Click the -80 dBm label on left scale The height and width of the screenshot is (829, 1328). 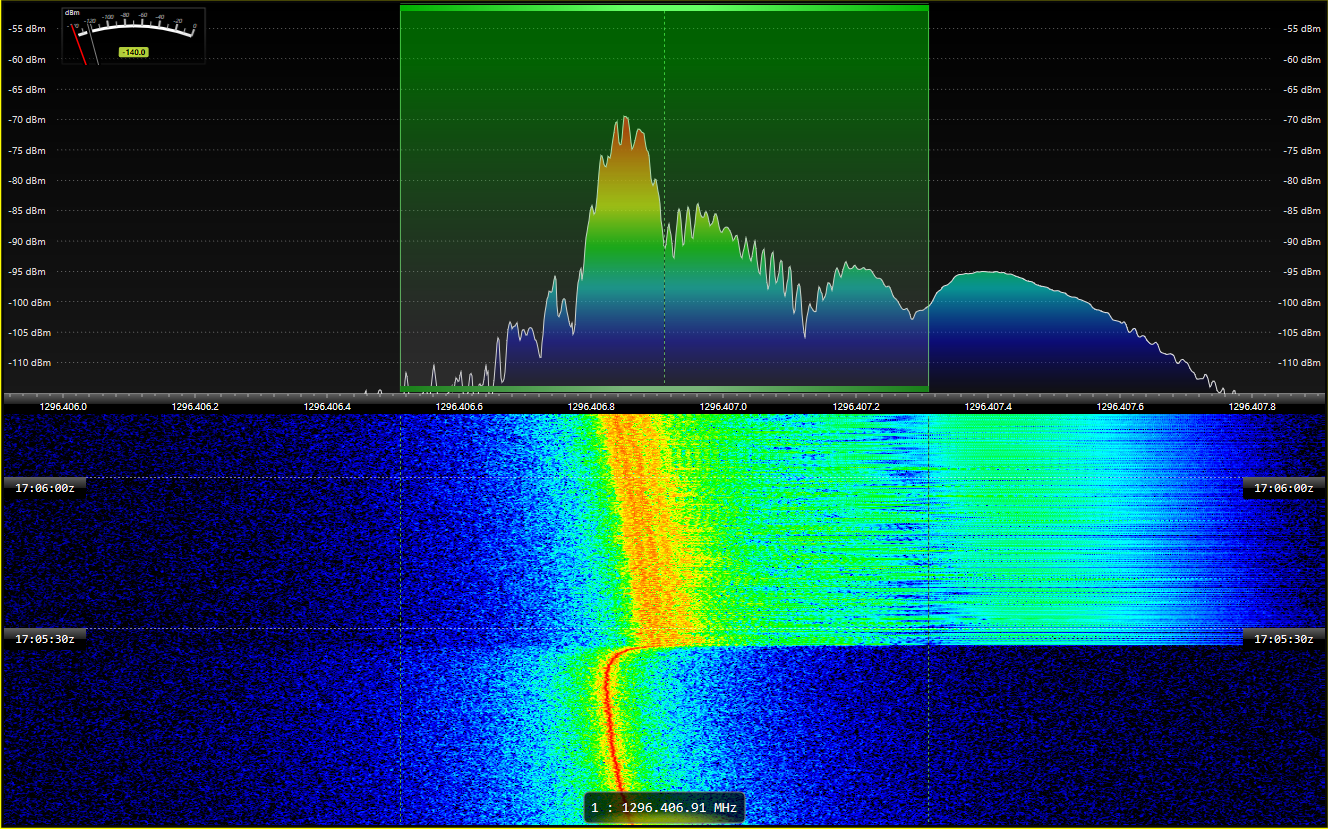point(26,181)
